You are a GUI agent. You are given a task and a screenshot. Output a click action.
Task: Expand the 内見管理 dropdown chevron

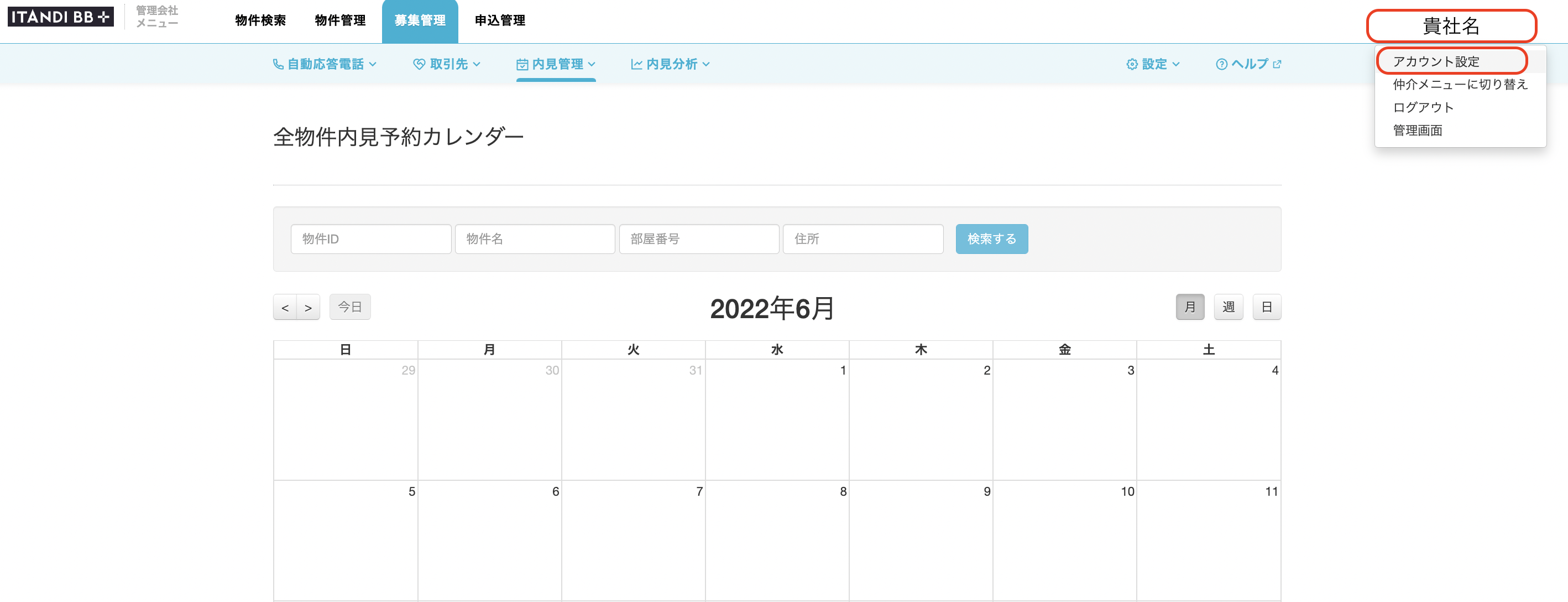tap(592, 64)
